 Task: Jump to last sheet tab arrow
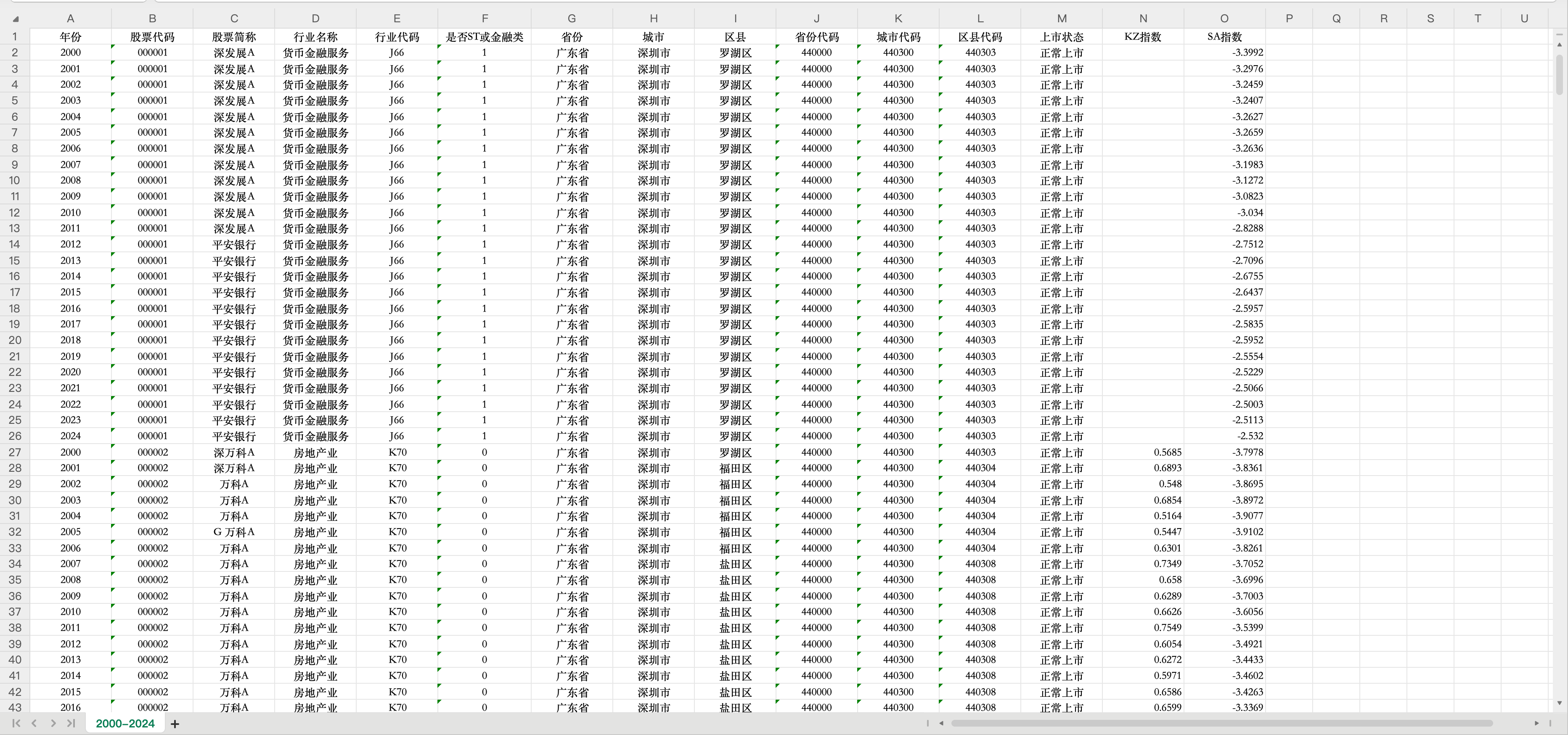click(x=71, y=724)
